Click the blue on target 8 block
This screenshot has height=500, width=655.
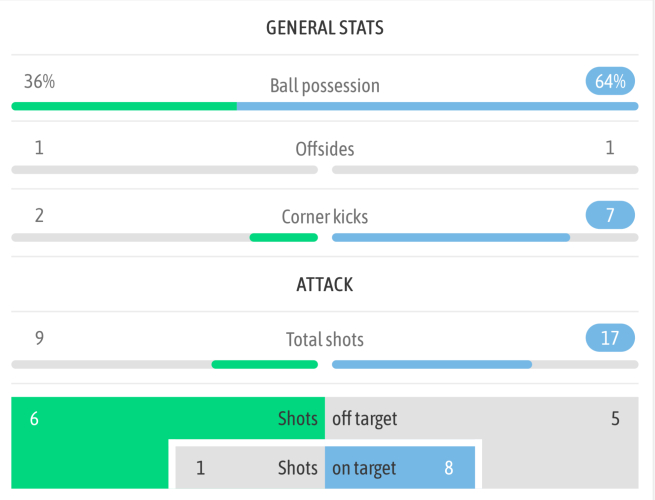tap(399, 468)
